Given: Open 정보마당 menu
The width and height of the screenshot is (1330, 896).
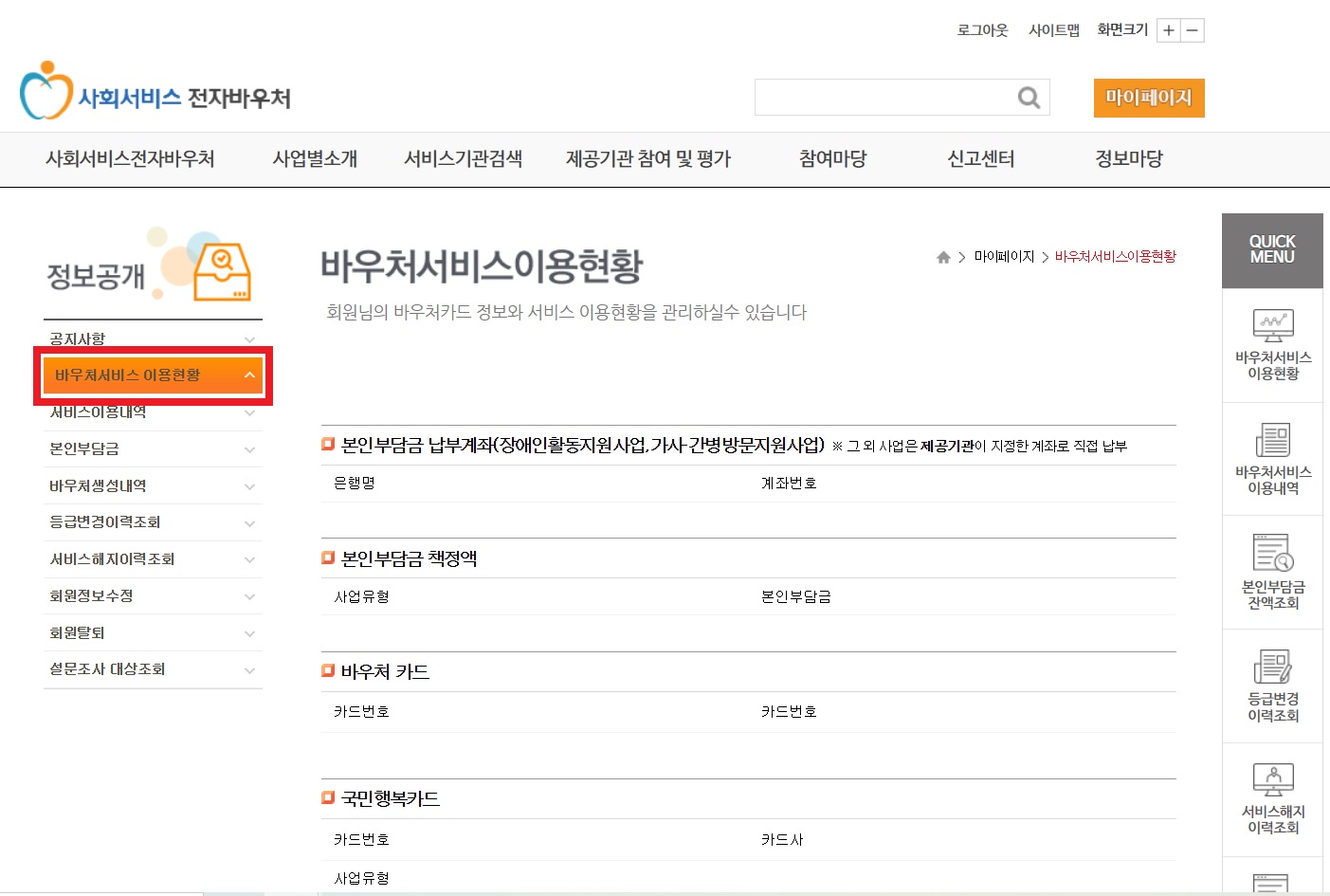Looking at the screenshot, I should point(1128,159).
